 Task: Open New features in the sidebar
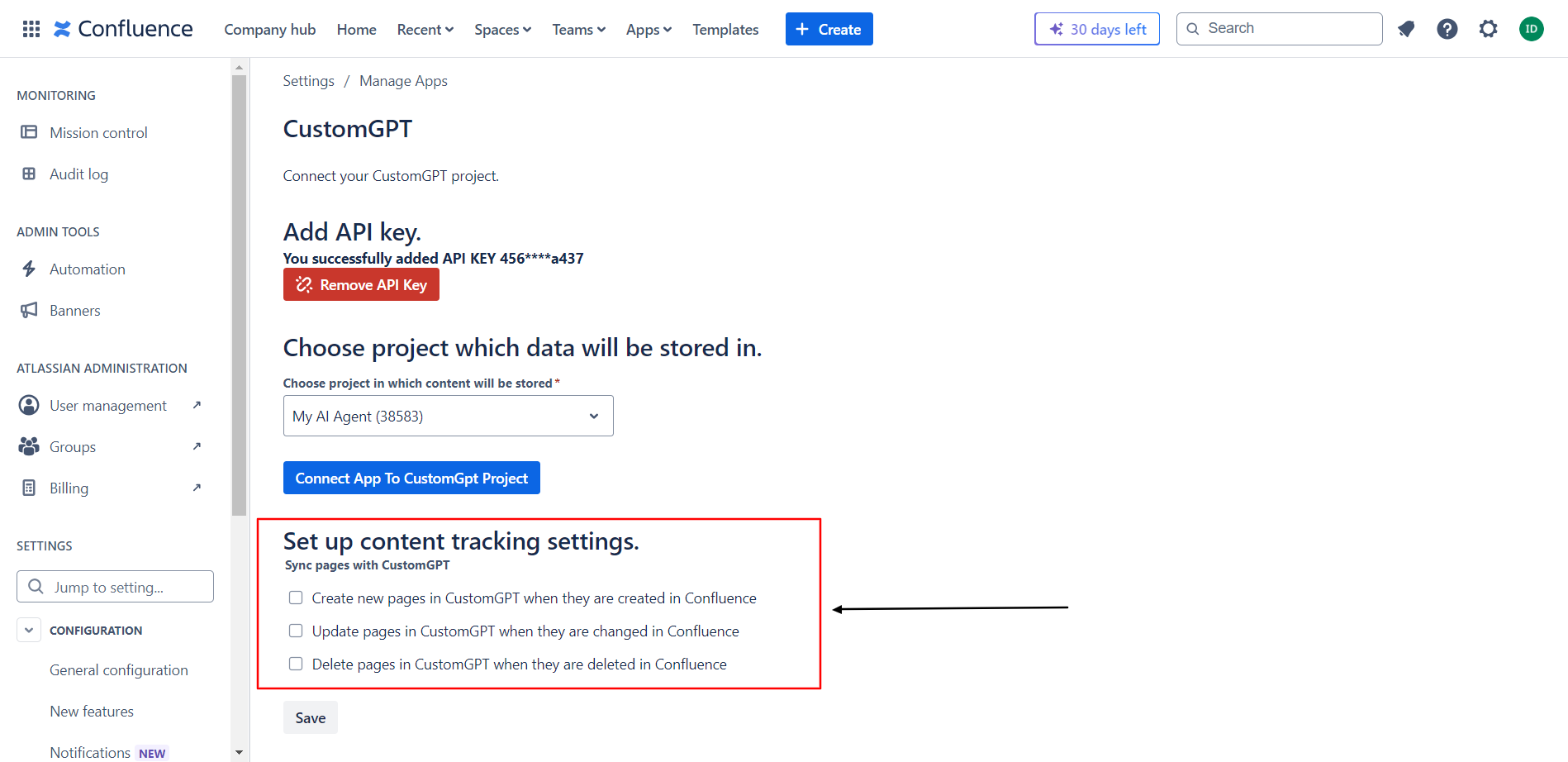click(x=92, y=712)
